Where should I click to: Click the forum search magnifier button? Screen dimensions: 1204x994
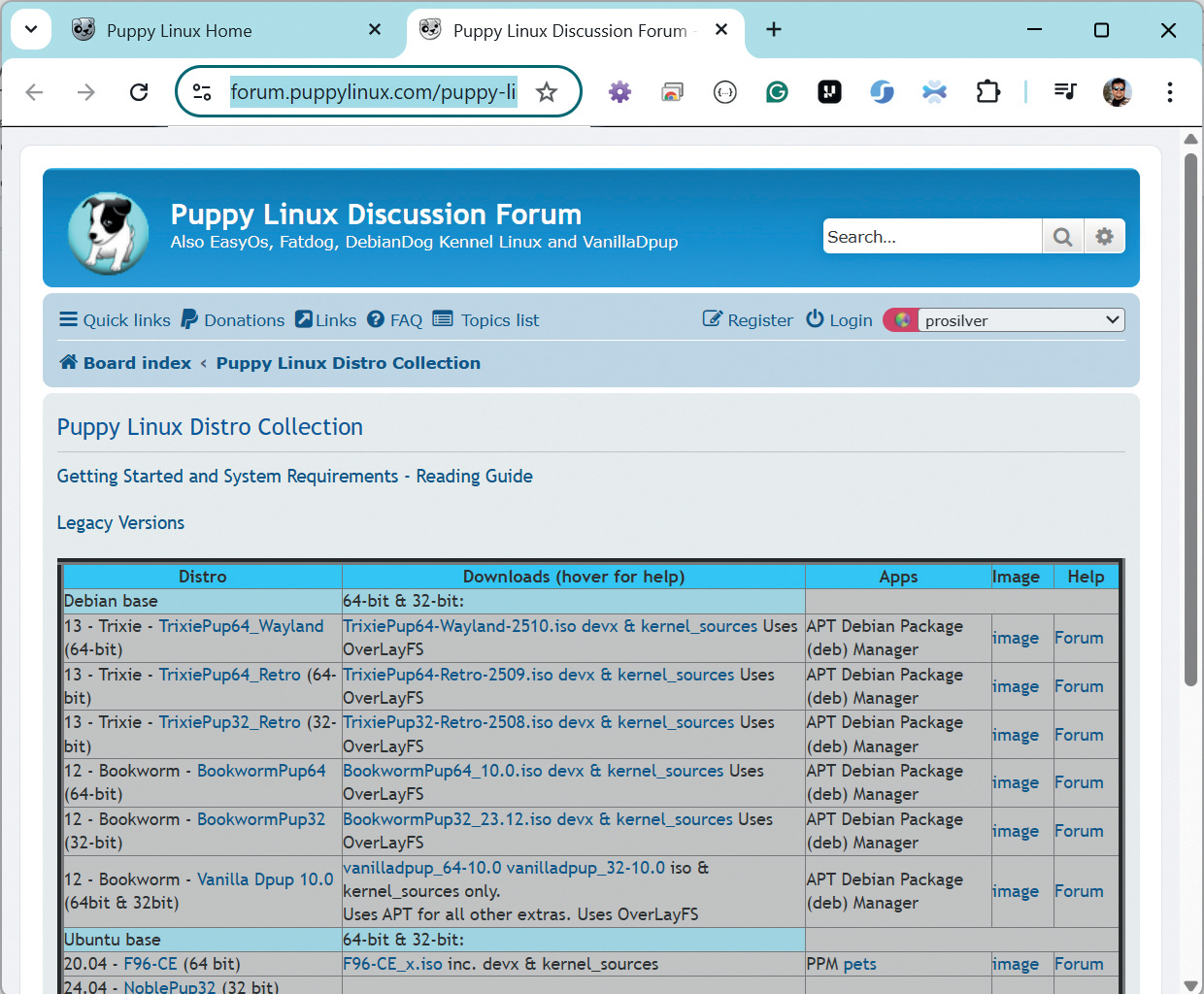[1063, 237]
